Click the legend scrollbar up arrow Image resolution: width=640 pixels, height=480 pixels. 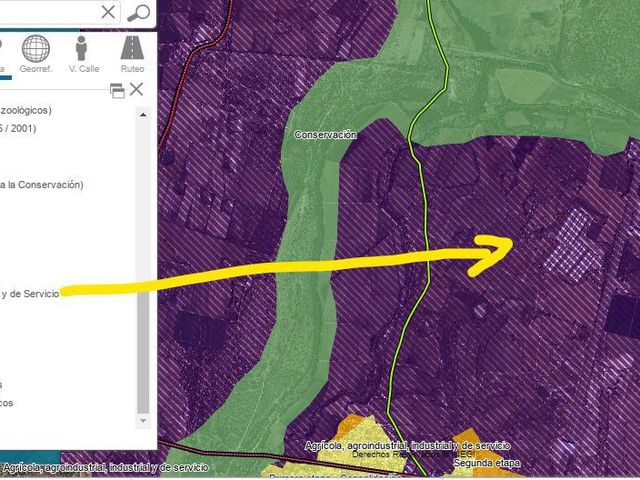coord(143,115)
